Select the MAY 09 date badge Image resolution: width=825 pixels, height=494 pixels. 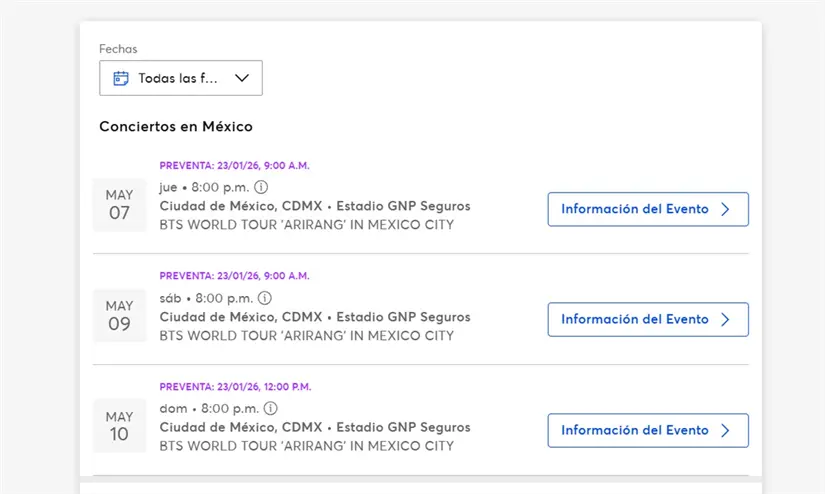click(119, 316)
